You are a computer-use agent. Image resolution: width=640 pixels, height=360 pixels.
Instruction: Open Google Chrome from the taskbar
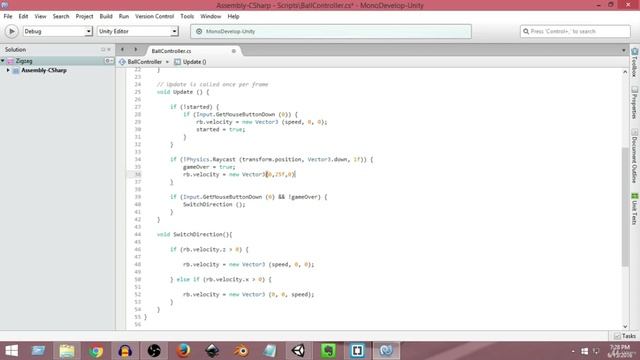[x=96, y=351]
